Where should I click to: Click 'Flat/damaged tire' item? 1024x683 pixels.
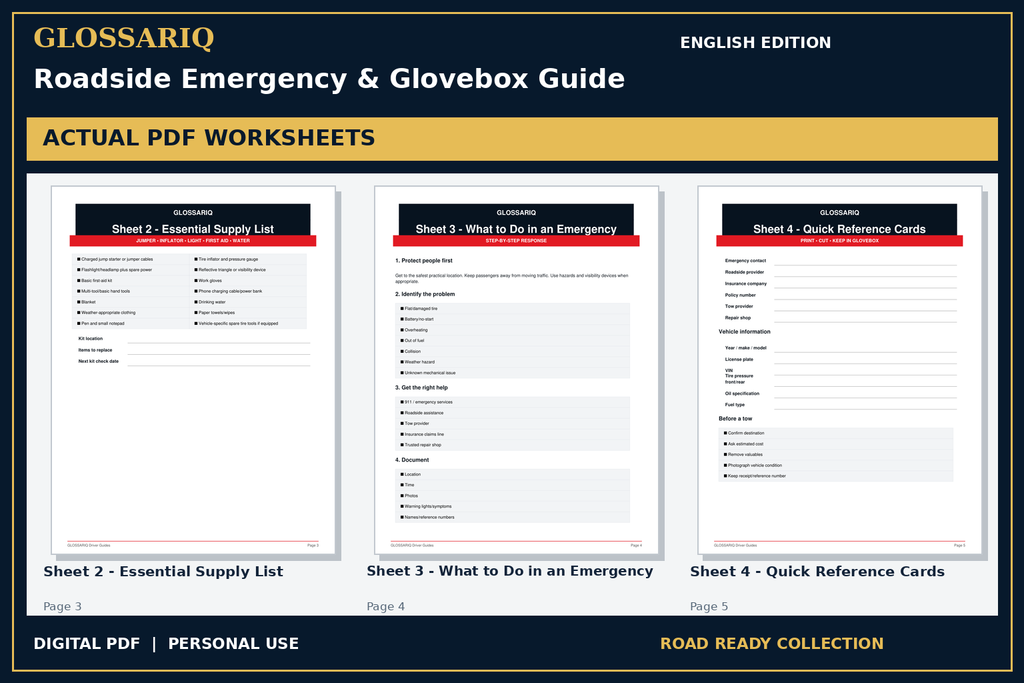(419, 309)
